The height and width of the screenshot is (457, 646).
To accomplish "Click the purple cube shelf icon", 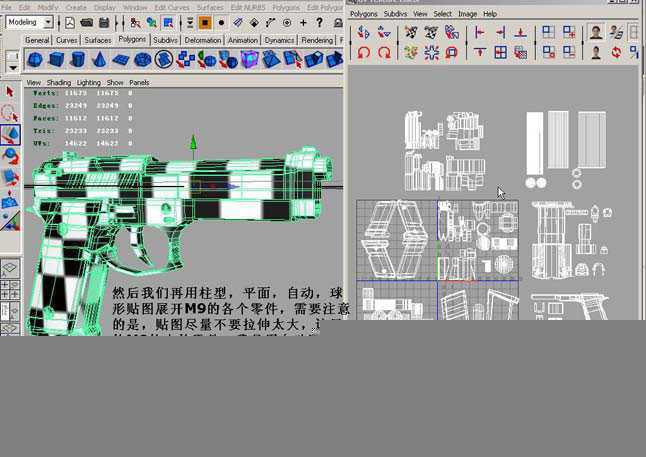I will [249, 60].
